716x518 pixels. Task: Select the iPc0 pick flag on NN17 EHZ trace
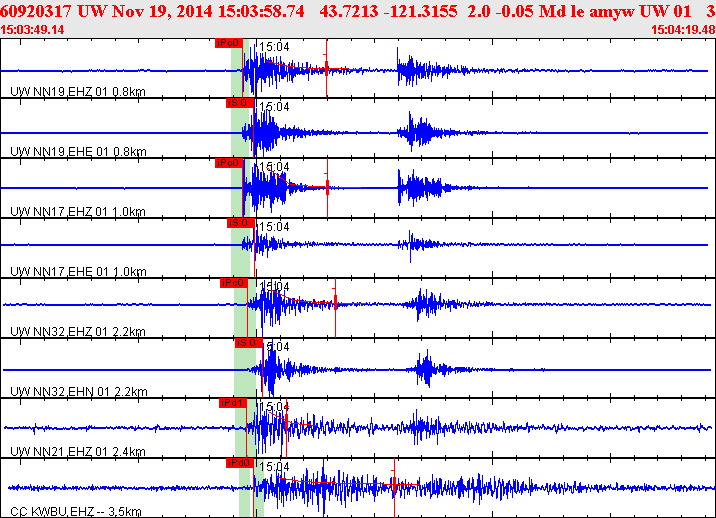(229, 163)
